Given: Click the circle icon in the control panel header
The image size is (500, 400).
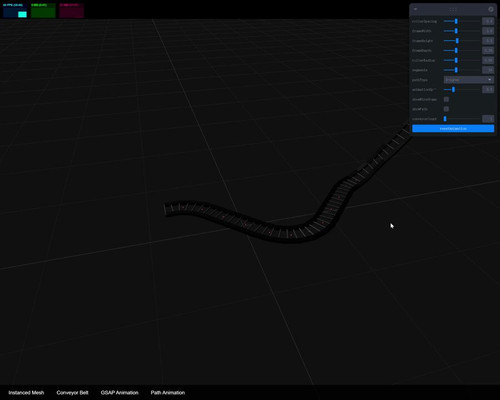Looking at the screenshot, I should [491, 9].
